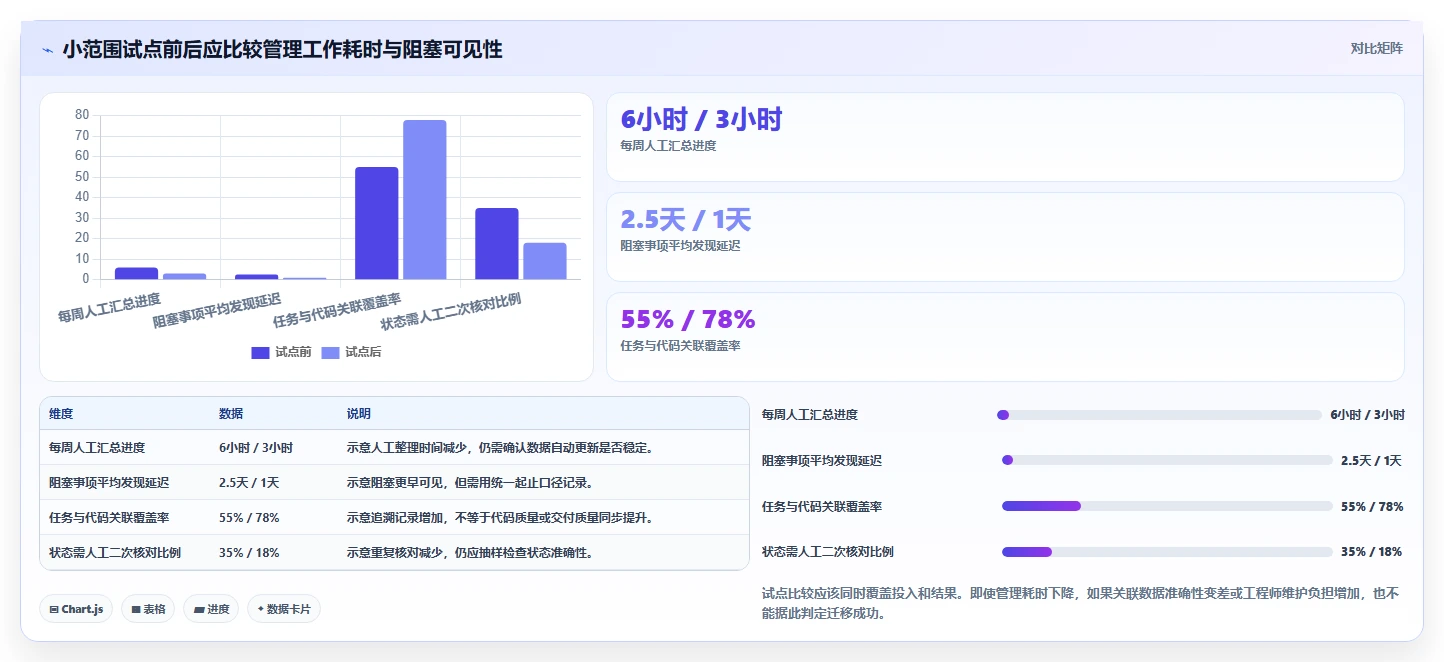Click the 进度 tag chip
Screen dimensions: 1444x662
pos(211,608)
